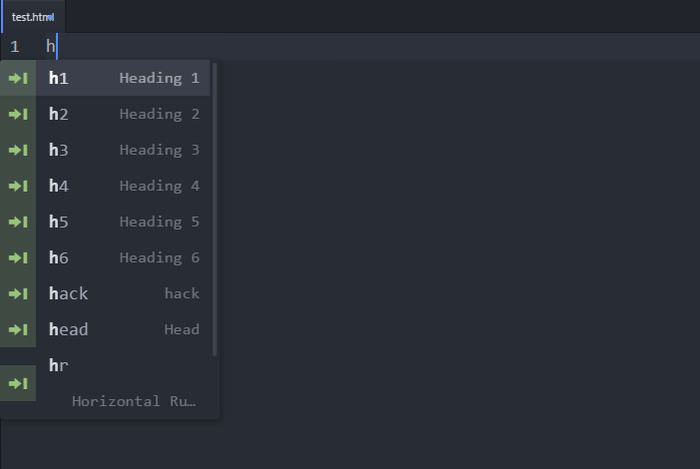
Task: Choose the h2 Heading 2 suggestion
Action: (105, 114)
